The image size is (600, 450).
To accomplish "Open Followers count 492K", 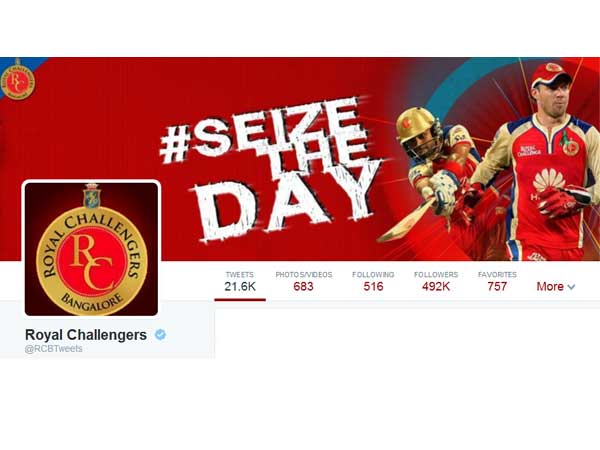I will [436, 281].
